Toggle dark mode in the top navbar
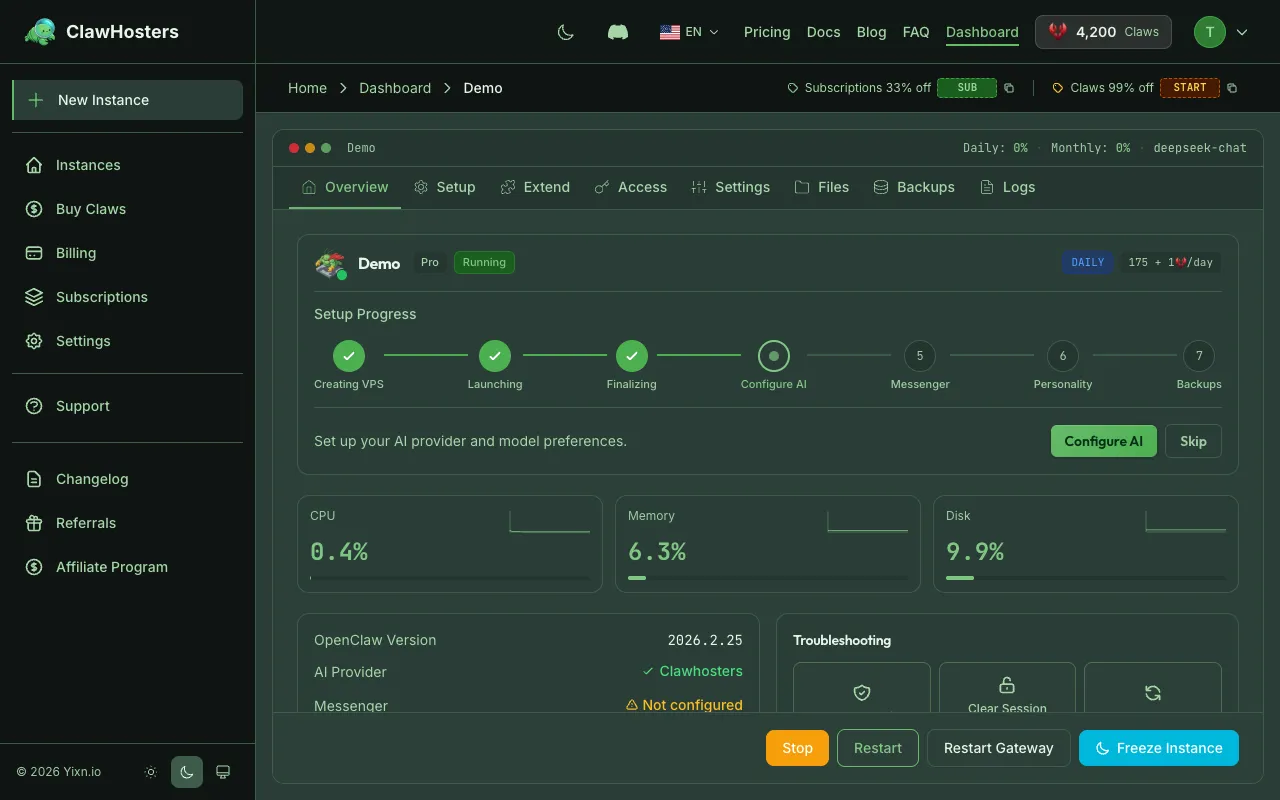This screenshot has width=1280, height=800. pos(565,31)
